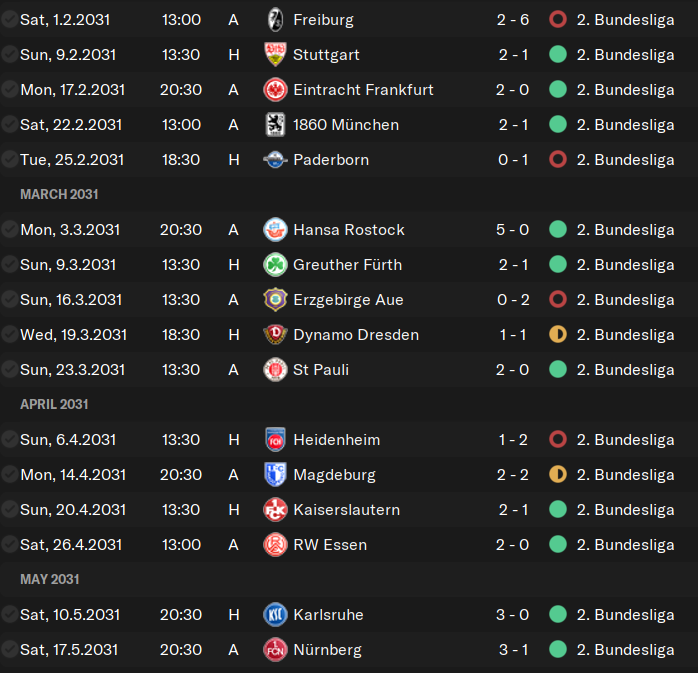Open the Nürnberg team name link
The width and height of the screenshot is (698, 673).
328,650
